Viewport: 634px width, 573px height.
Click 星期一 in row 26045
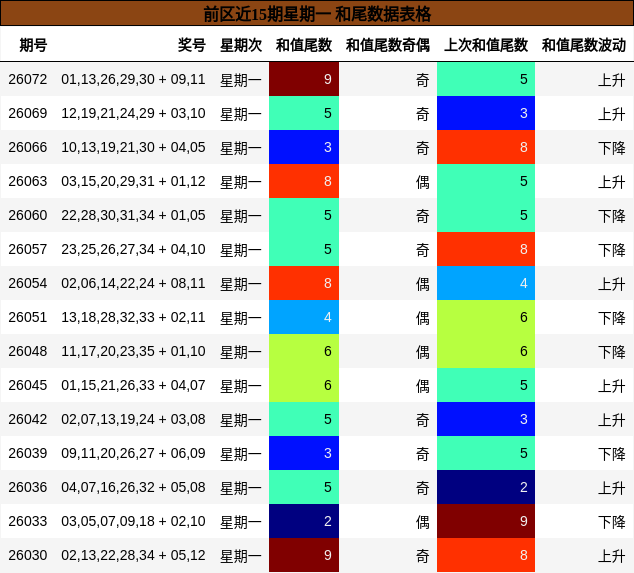pyautogui.click(x=241, y=386)
